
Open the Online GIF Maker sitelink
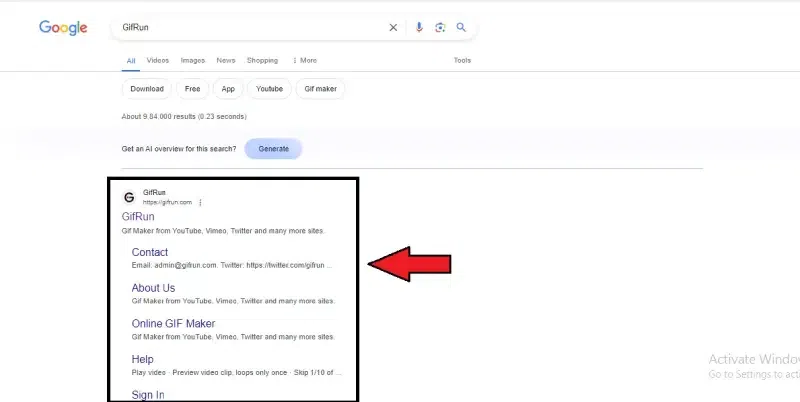pyautogui.click(x=173, y=323)
